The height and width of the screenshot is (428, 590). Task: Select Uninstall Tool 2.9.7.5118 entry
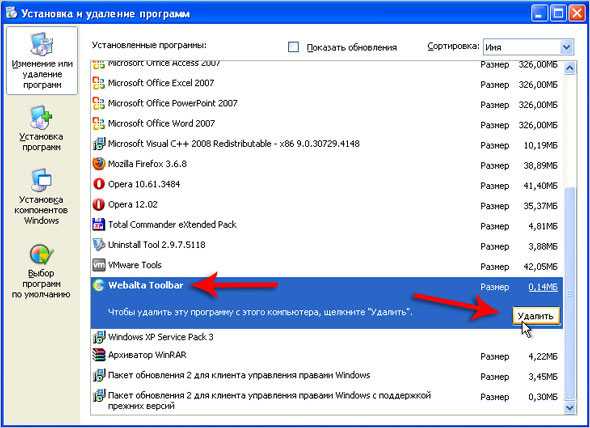[157, 245]
